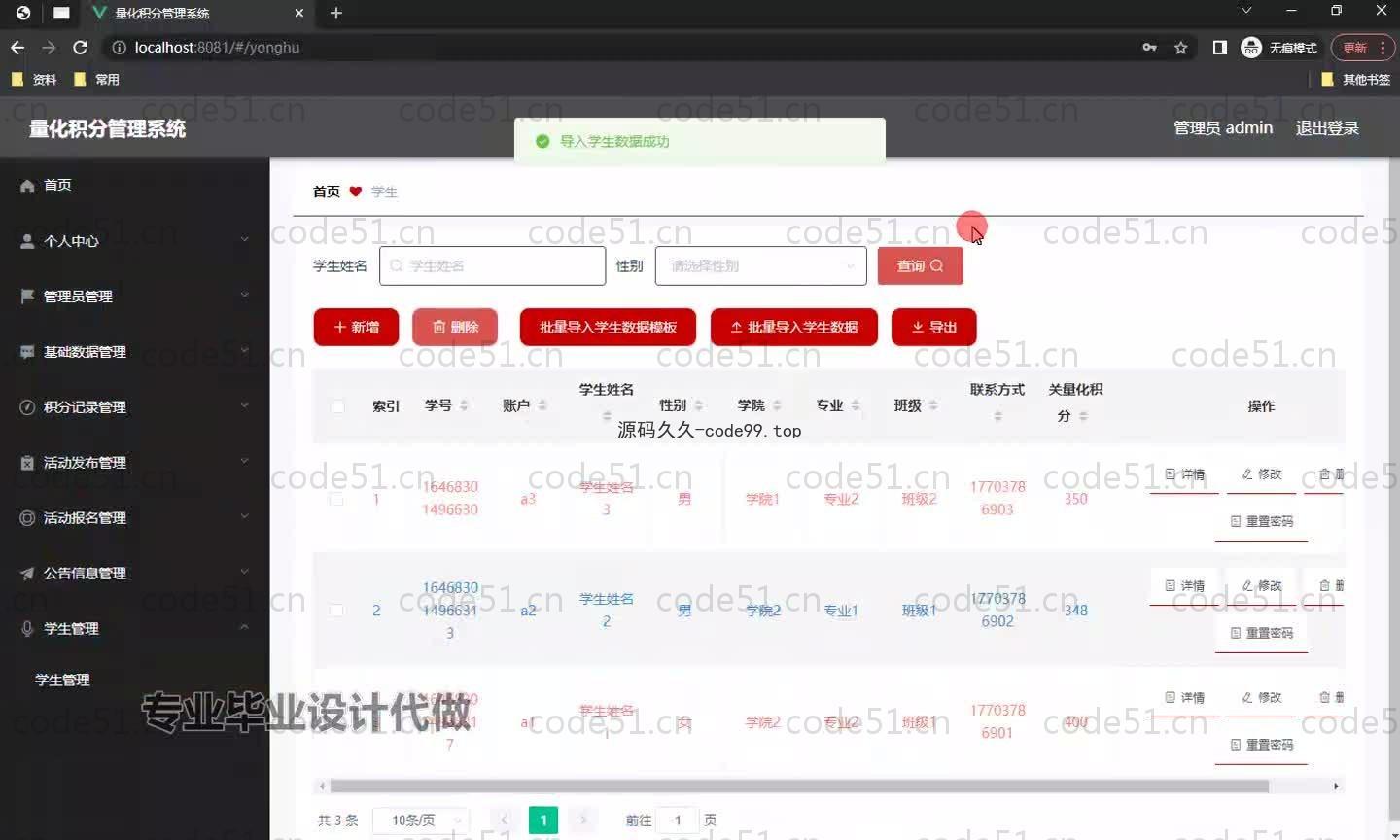Click the 查询 search button
This screenshot has width=1400, height=840.
tap(920, 265)
